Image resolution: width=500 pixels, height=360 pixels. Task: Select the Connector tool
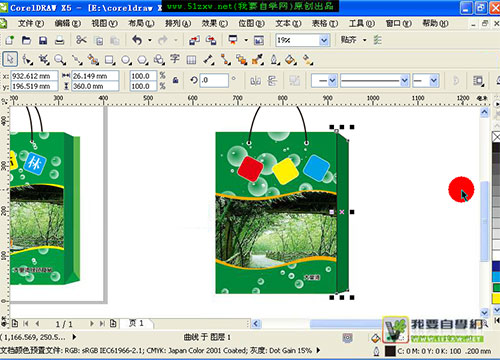[225, 60]
